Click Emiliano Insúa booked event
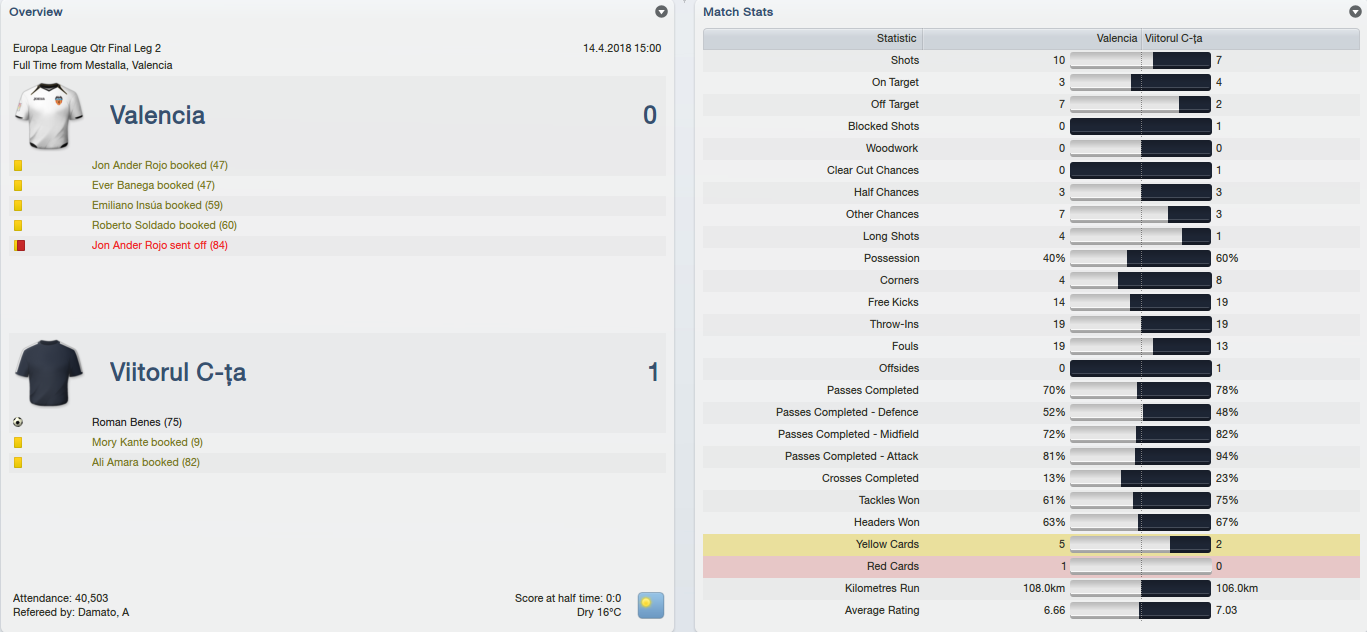 tap(158, 205)
